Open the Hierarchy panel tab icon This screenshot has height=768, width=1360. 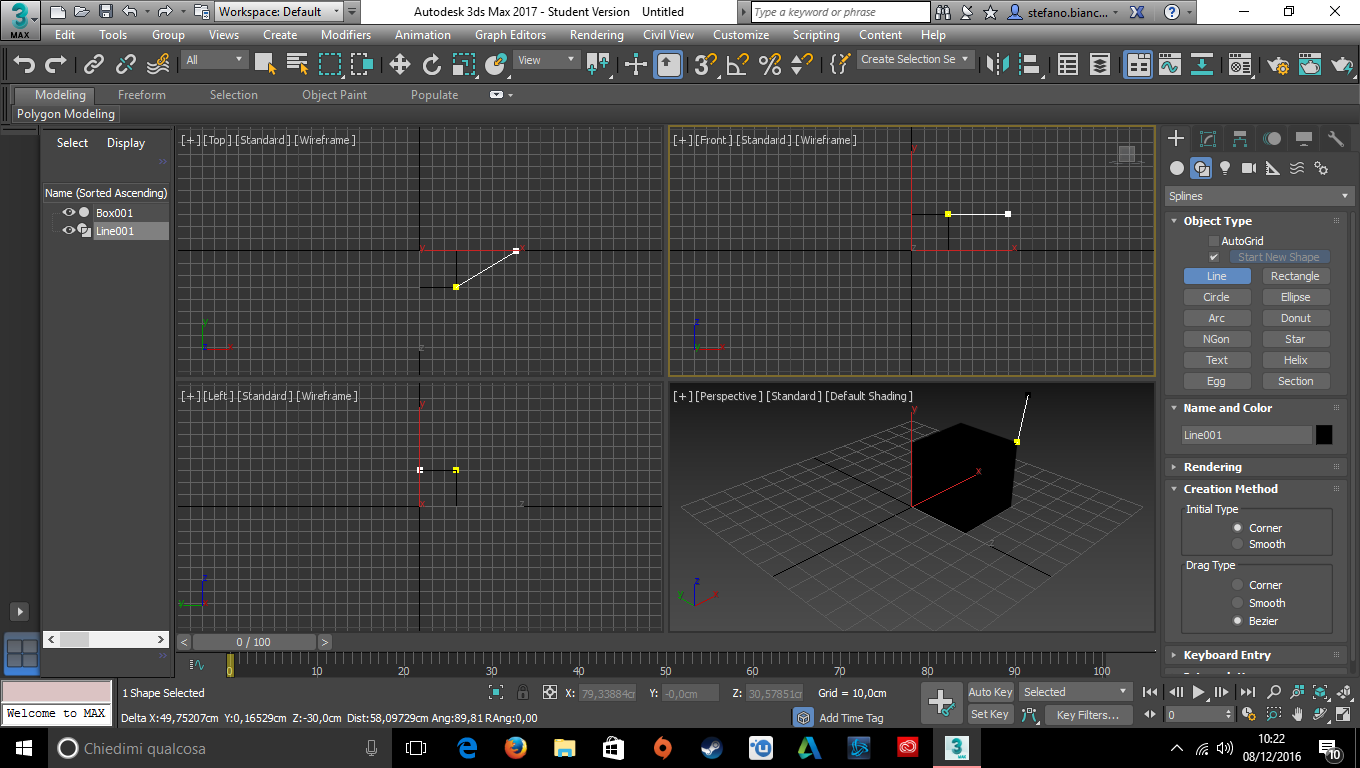1240,139
